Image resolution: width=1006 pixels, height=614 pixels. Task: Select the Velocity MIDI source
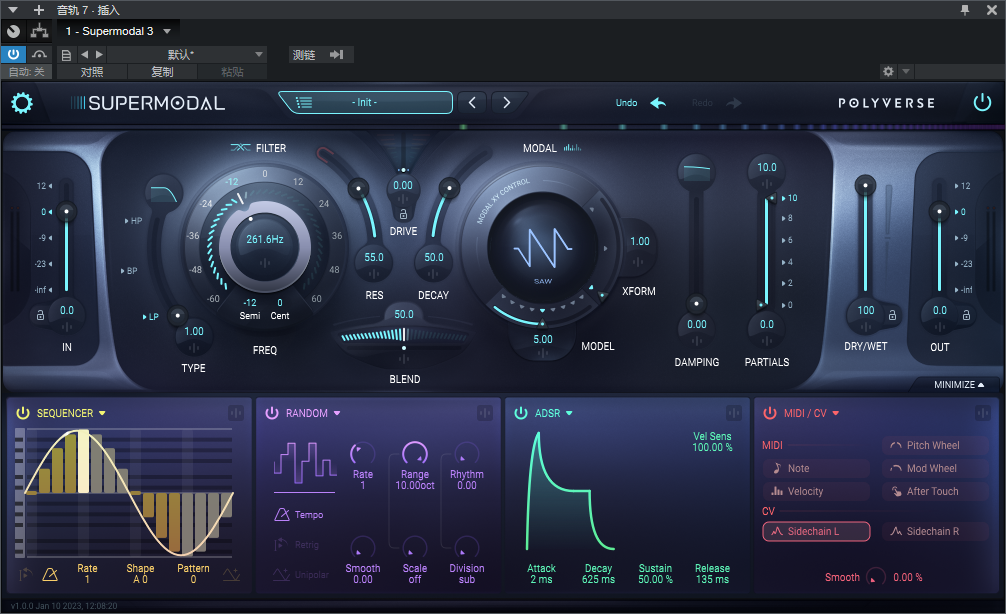(816, 491)
